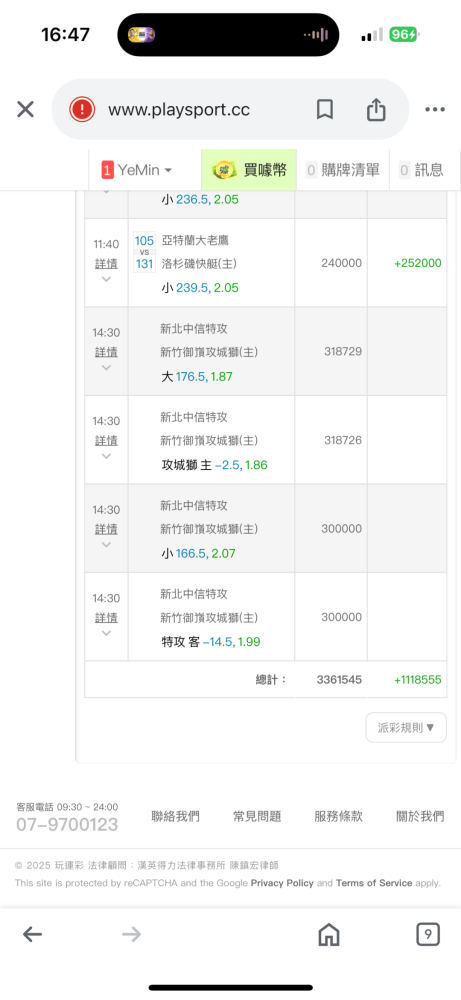Screen dimensions: 461x1000
Task: Open the 常見問題 footer link
Action: (257, 816)
